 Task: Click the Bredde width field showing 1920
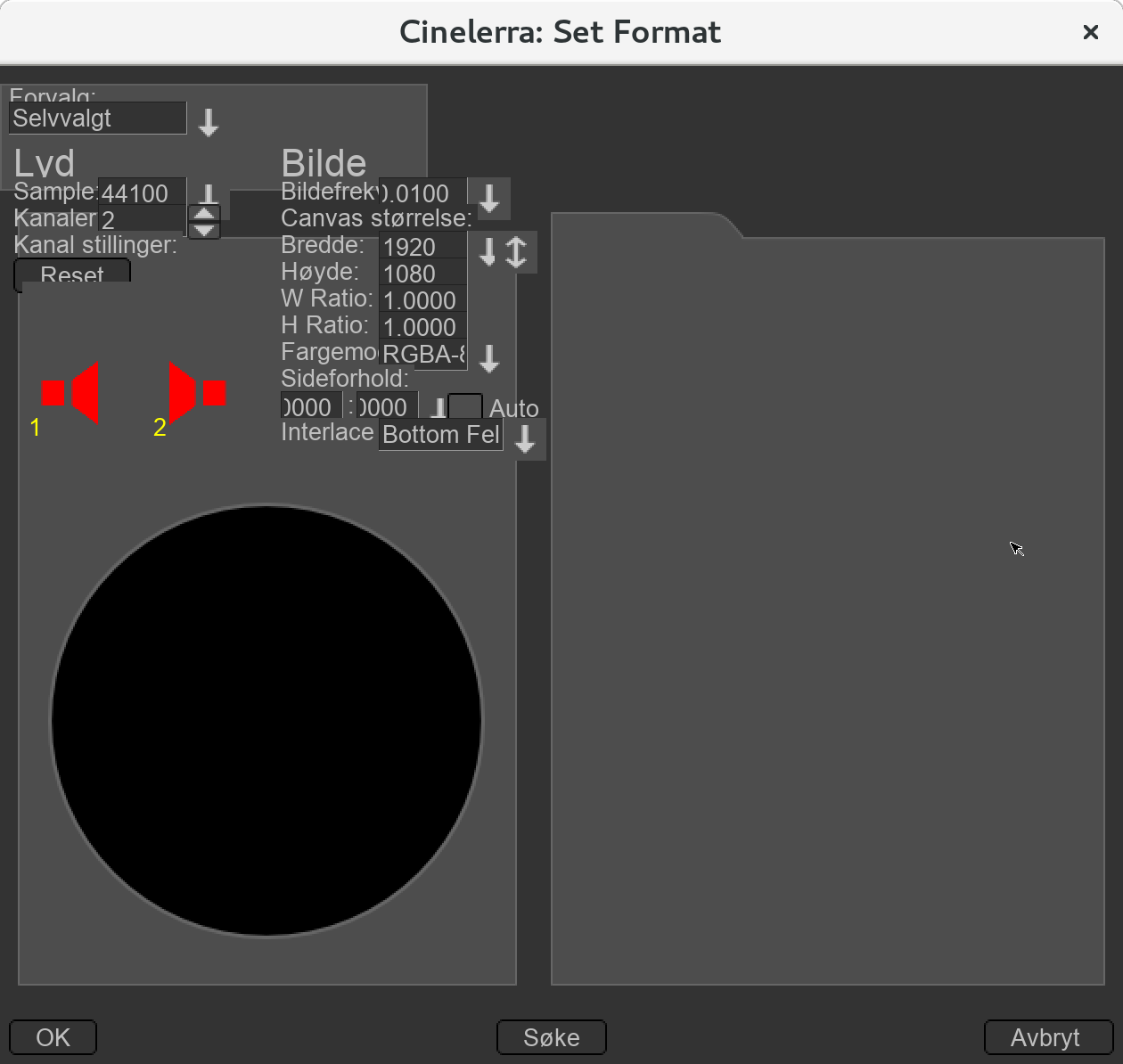point(422,247)
